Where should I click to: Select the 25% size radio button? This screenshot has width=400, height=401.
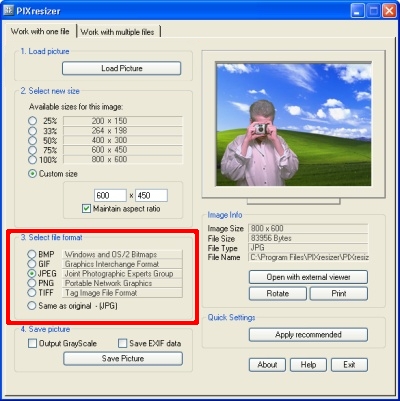pos(32,121)
